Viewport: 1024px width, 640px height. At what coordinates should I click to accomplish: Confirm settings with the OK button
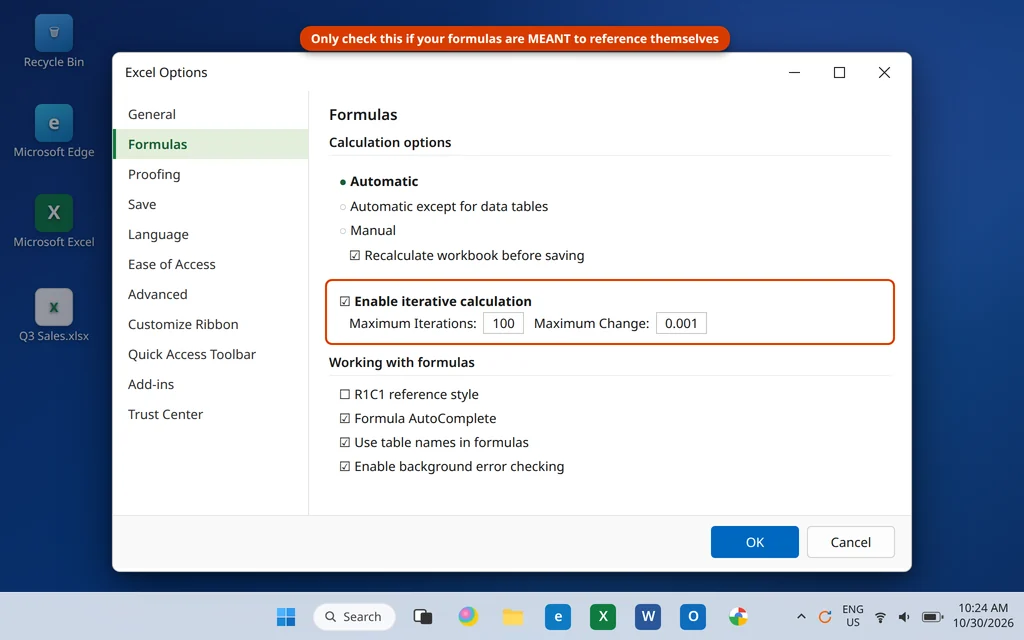[754, 542]
